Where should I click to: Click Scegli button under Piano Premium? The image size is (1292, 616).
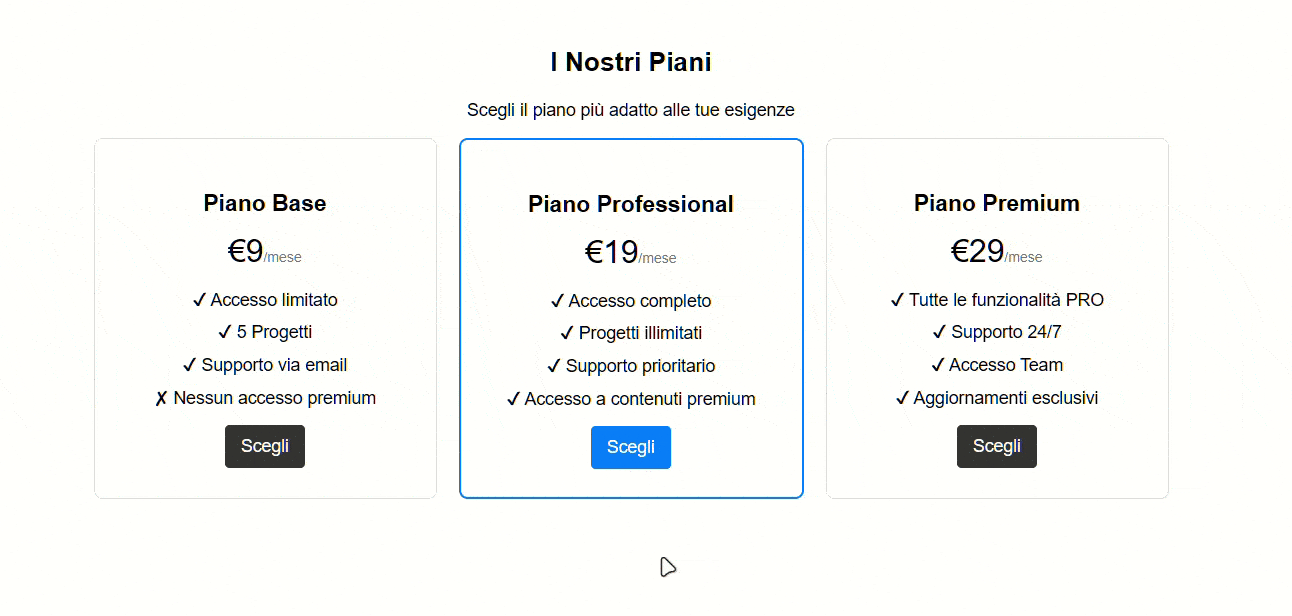(996, 446)
